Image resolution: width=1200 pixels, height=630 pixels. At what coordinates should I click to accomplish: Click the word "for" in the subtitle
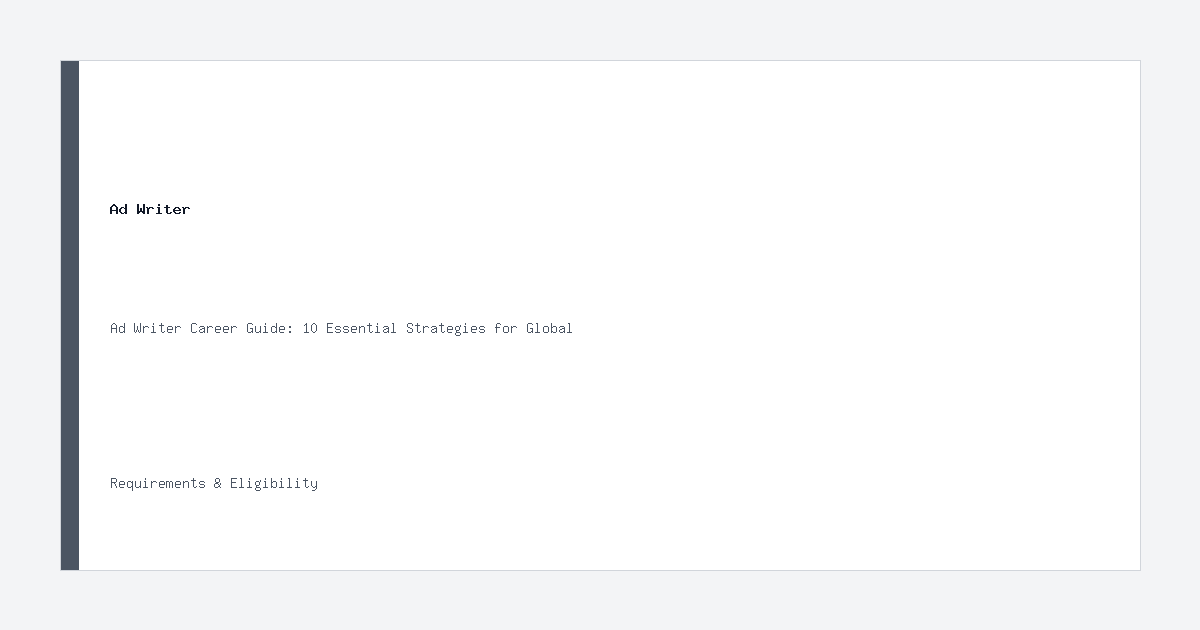(505, 328)
